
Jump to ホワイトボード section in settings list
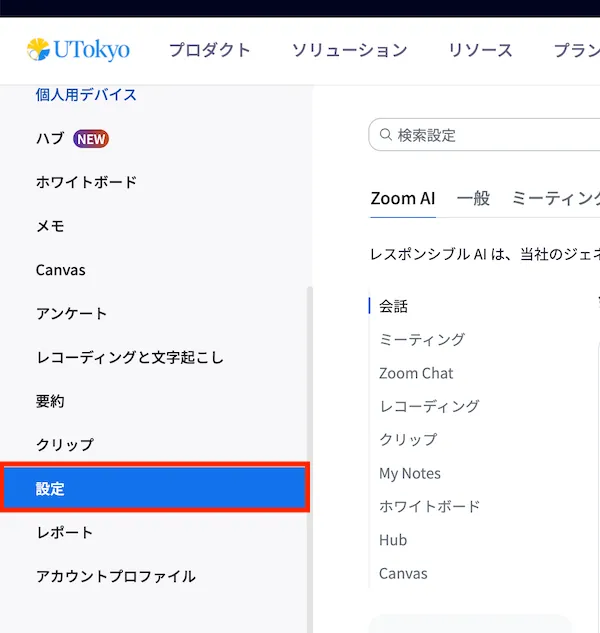429,506
